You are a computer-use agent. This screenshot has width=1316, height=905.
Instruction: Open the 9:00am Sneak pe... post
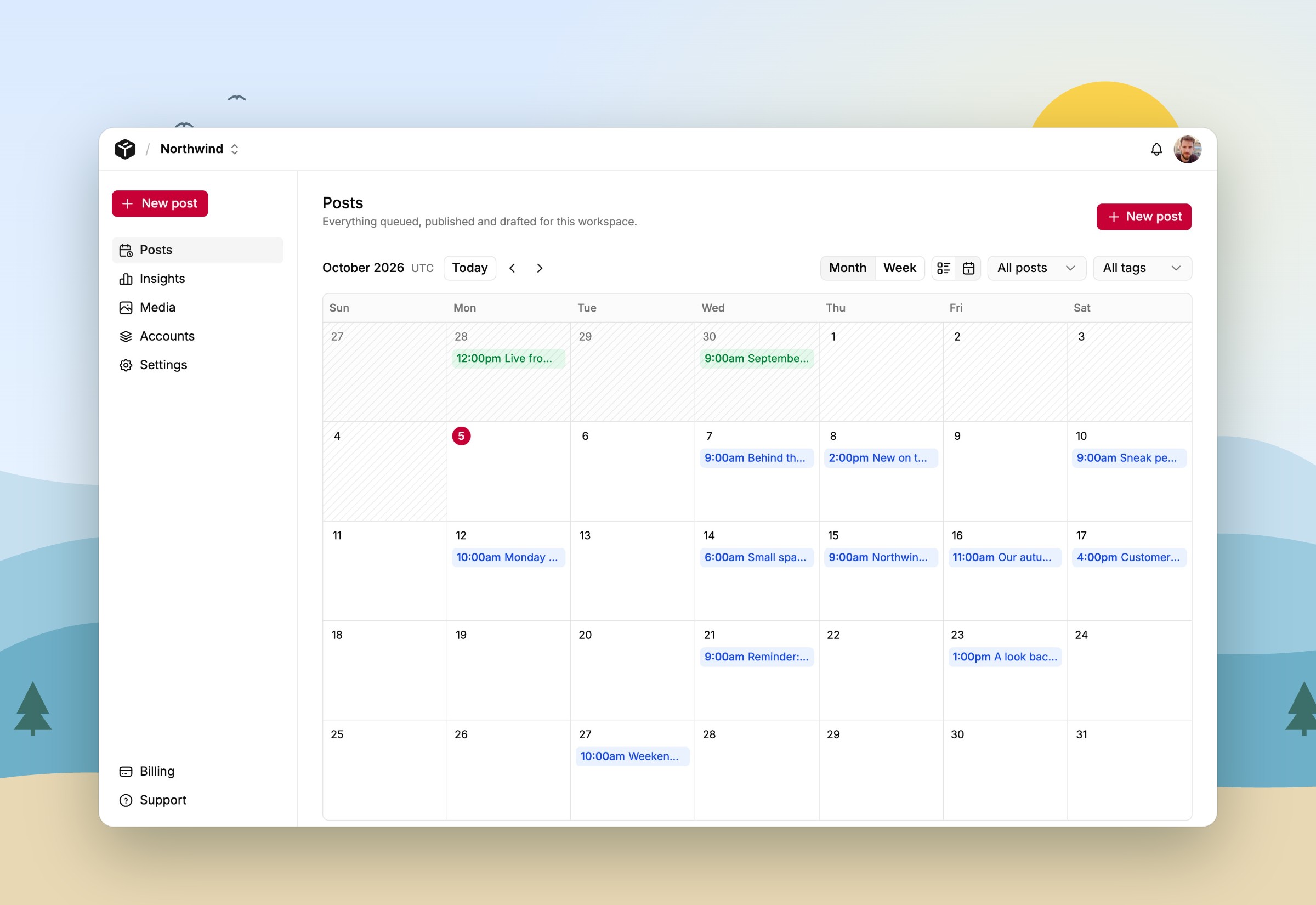click(x=1129, y=458)
